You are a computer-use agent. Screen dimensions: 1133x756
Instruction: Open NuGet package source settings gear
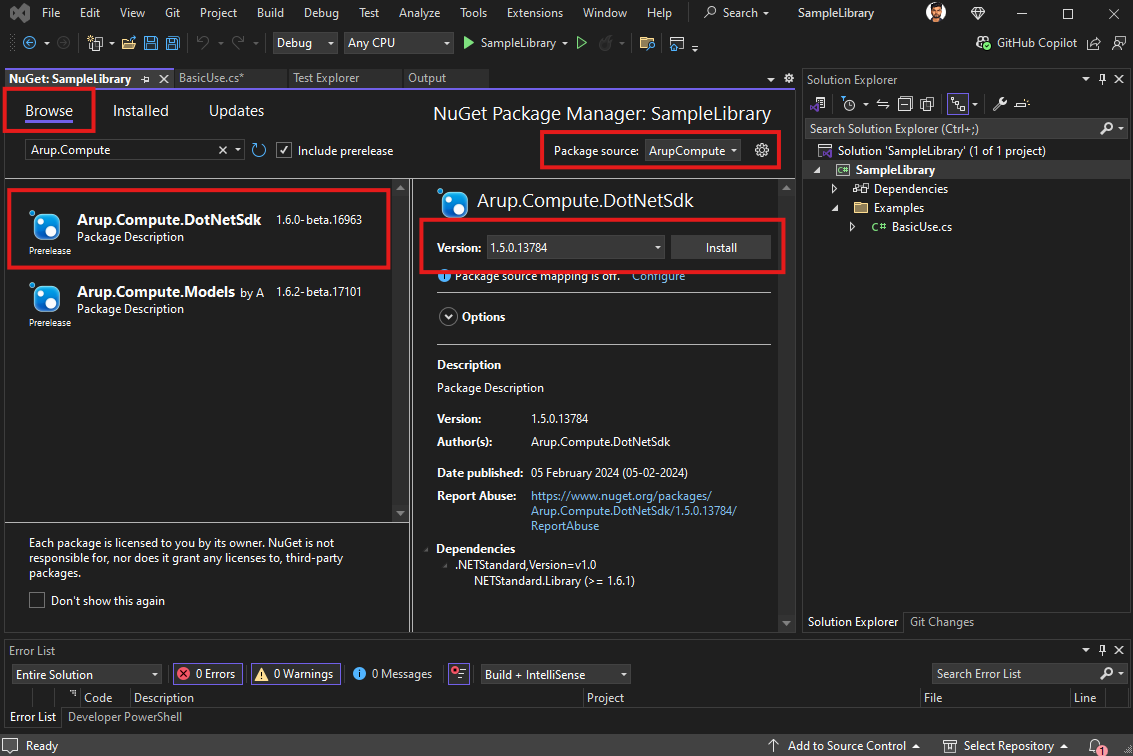[762, 150]
